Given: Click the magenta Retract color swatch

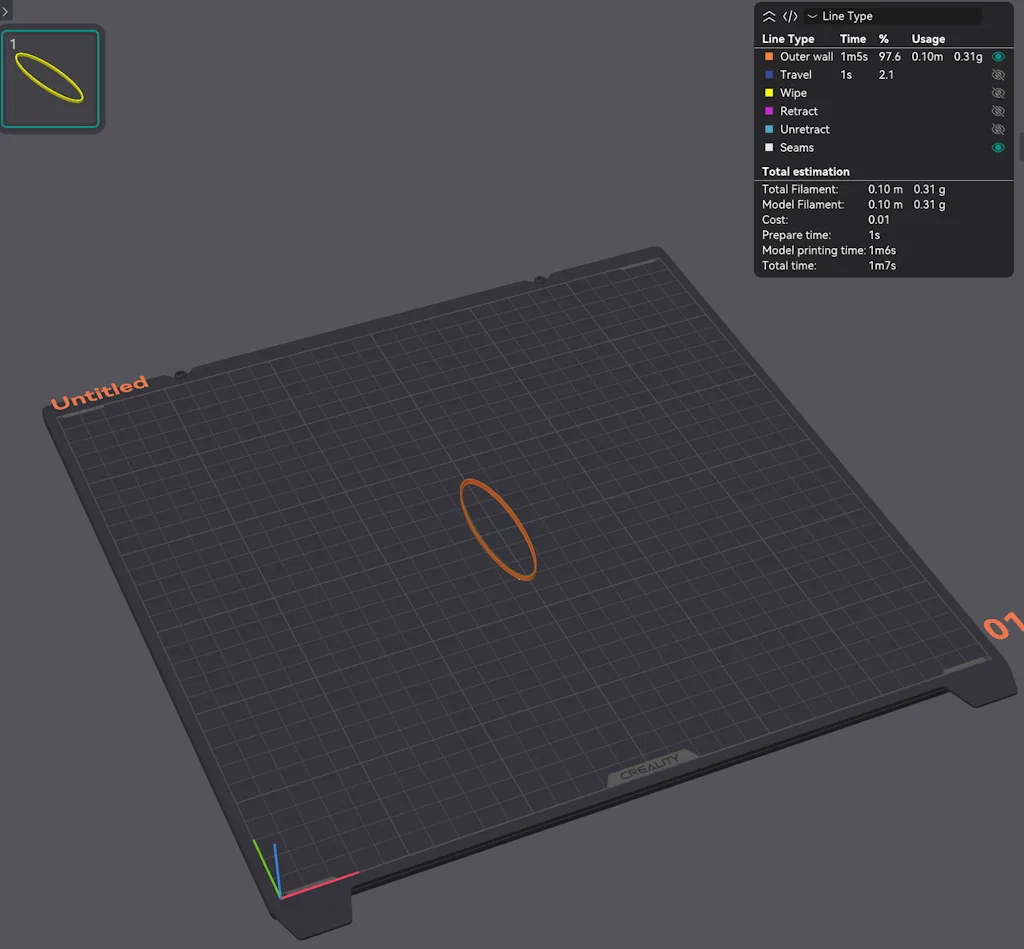Looking at the screenshot, I should (769, 111).
